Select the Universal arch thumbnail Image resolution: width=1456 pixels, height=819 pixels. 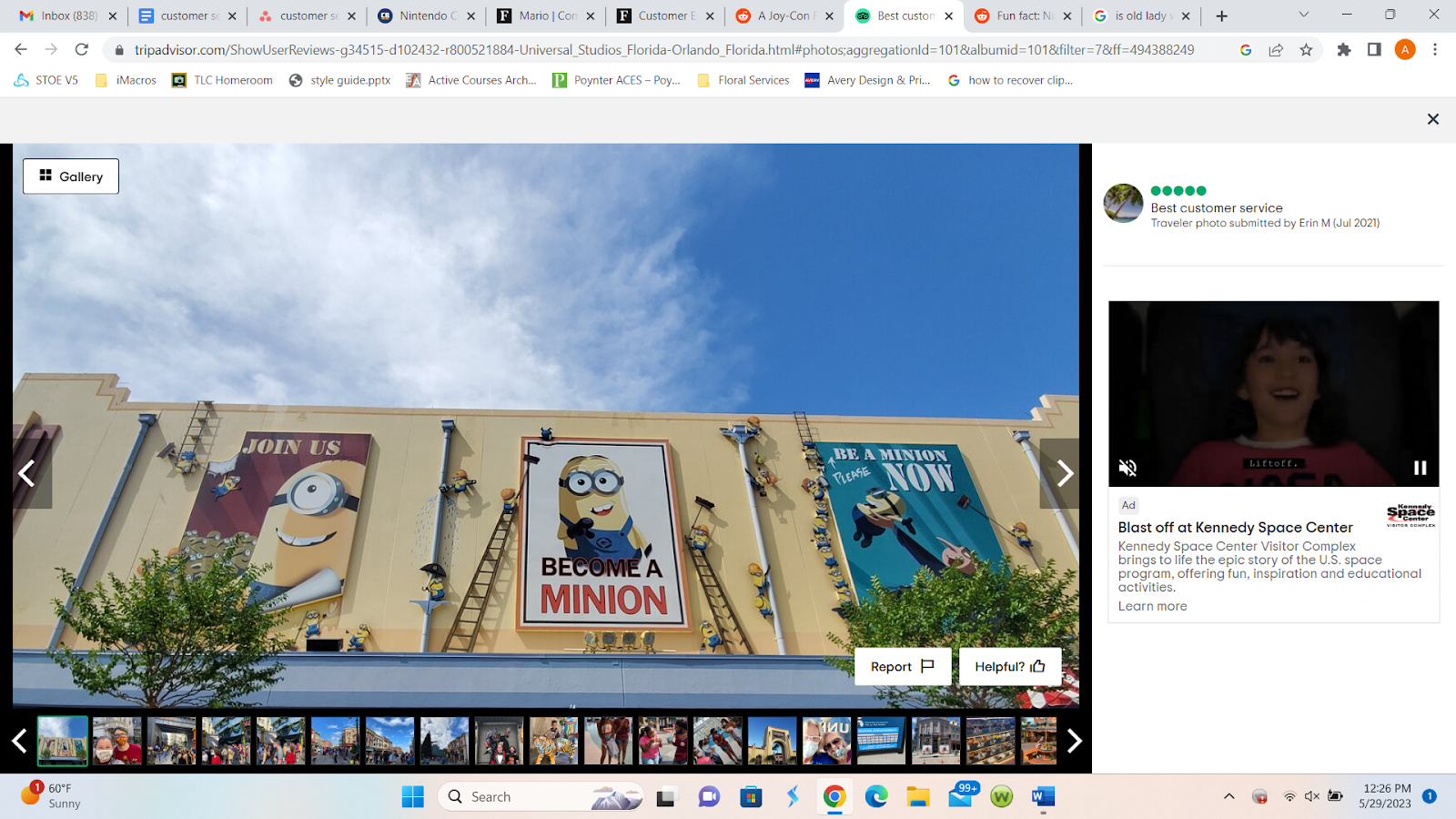pyautogui.click(x=772, y=741)
